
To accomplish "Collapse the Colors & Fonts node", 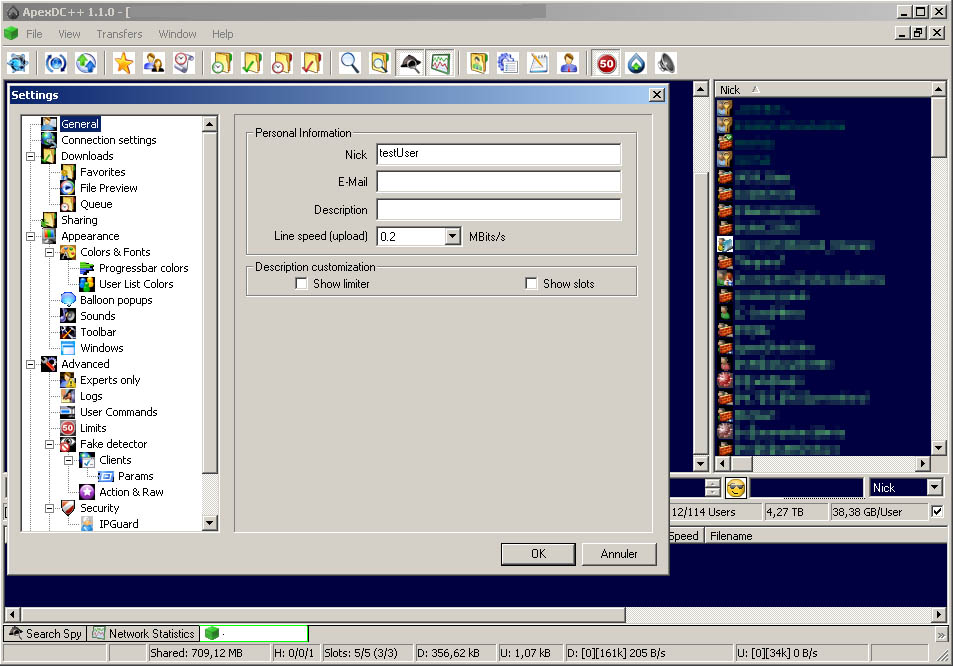I will (50, 252).
